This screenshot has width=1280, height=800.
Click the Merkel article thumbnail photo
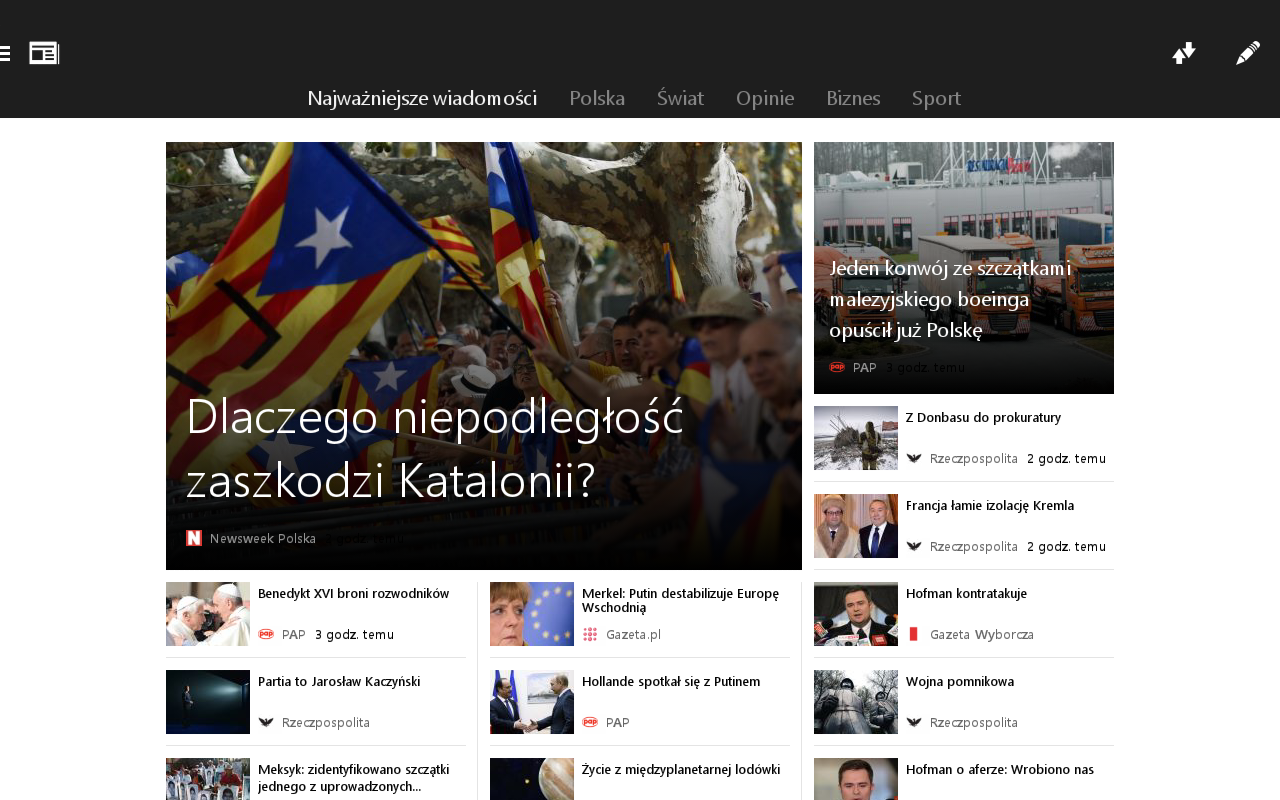coord(532,614)
